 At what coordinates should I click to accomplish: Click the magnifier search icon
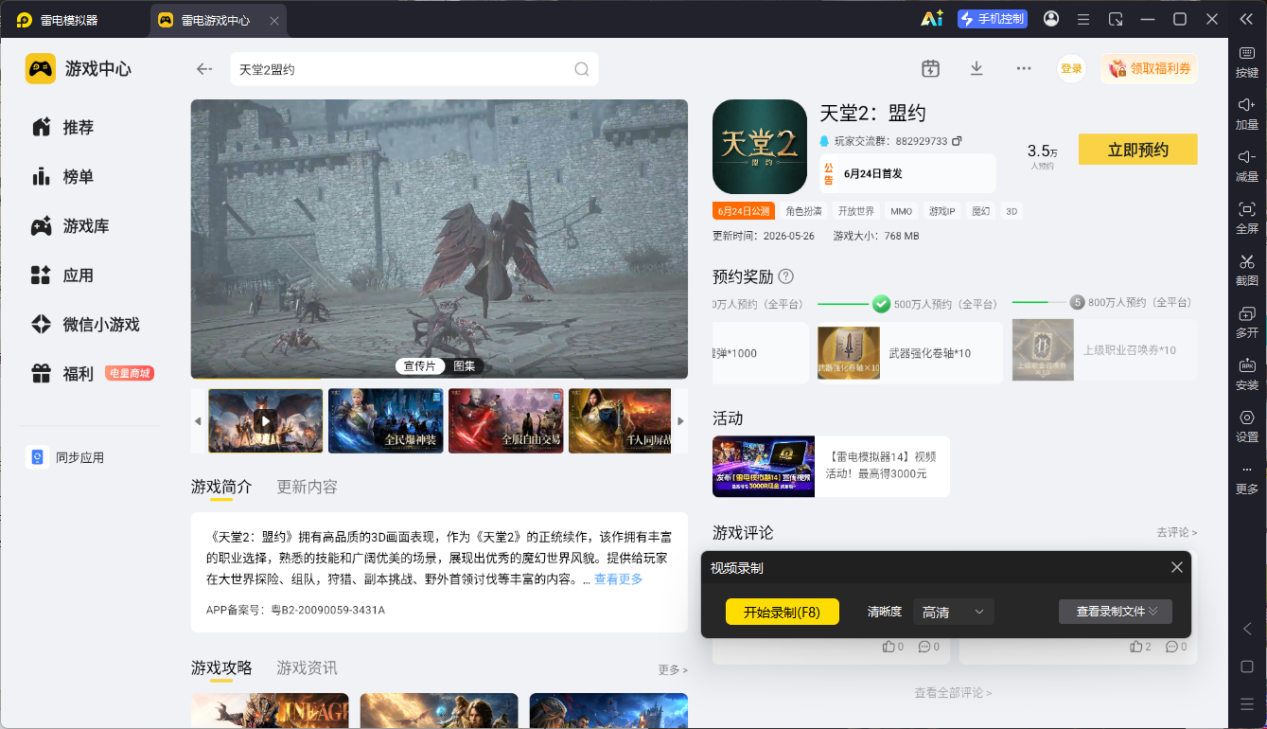581,69
